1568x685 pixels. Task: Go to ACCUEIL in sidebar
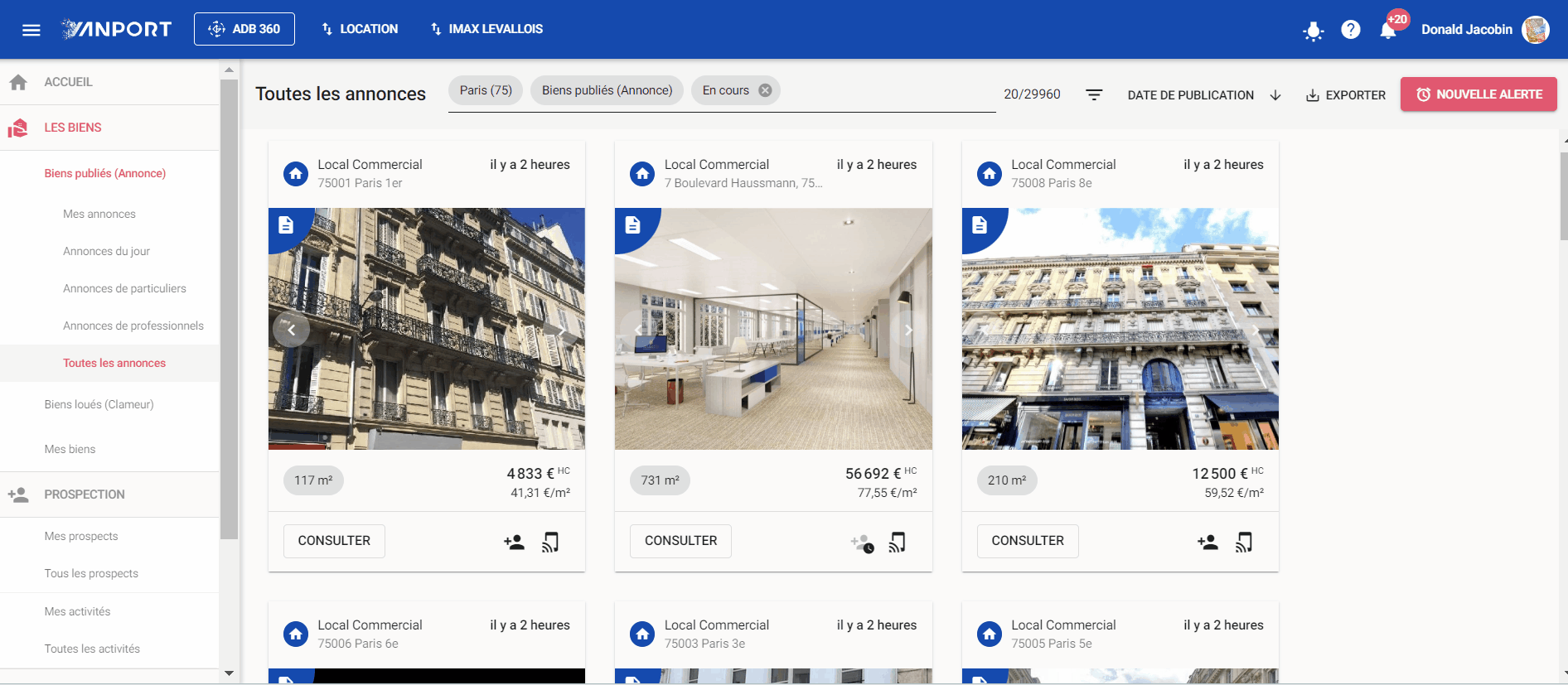(109, 82)
